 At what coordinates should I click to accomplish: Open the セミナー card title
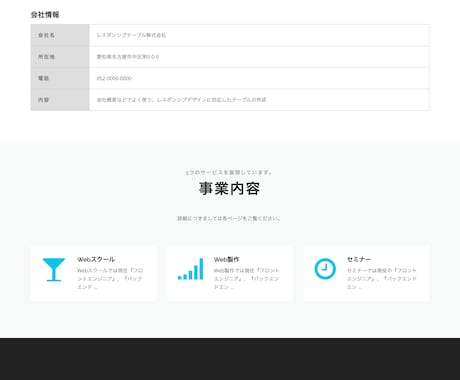point(359,259)
